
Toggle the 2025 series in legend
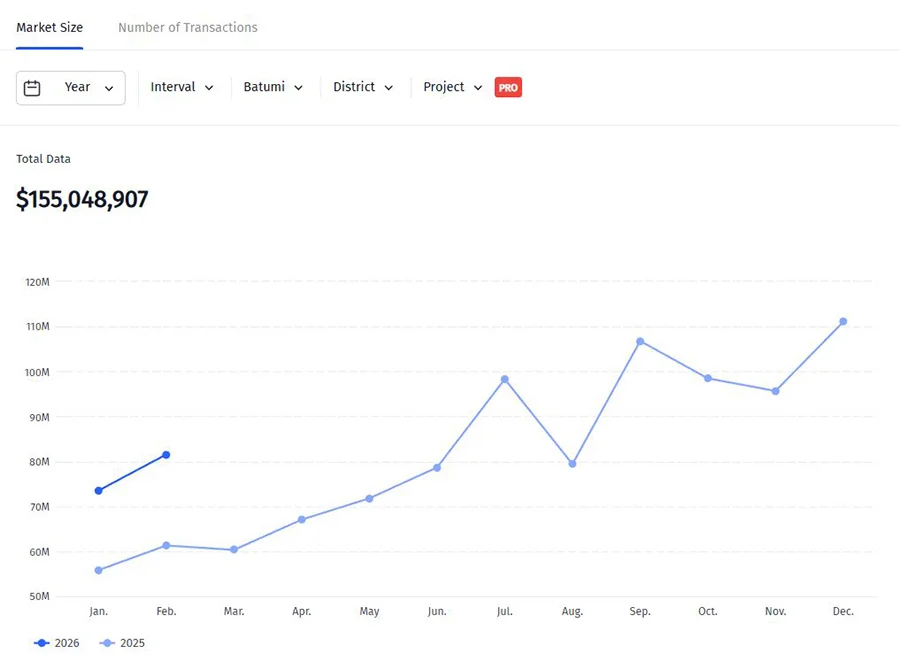(x=122, y=643)
